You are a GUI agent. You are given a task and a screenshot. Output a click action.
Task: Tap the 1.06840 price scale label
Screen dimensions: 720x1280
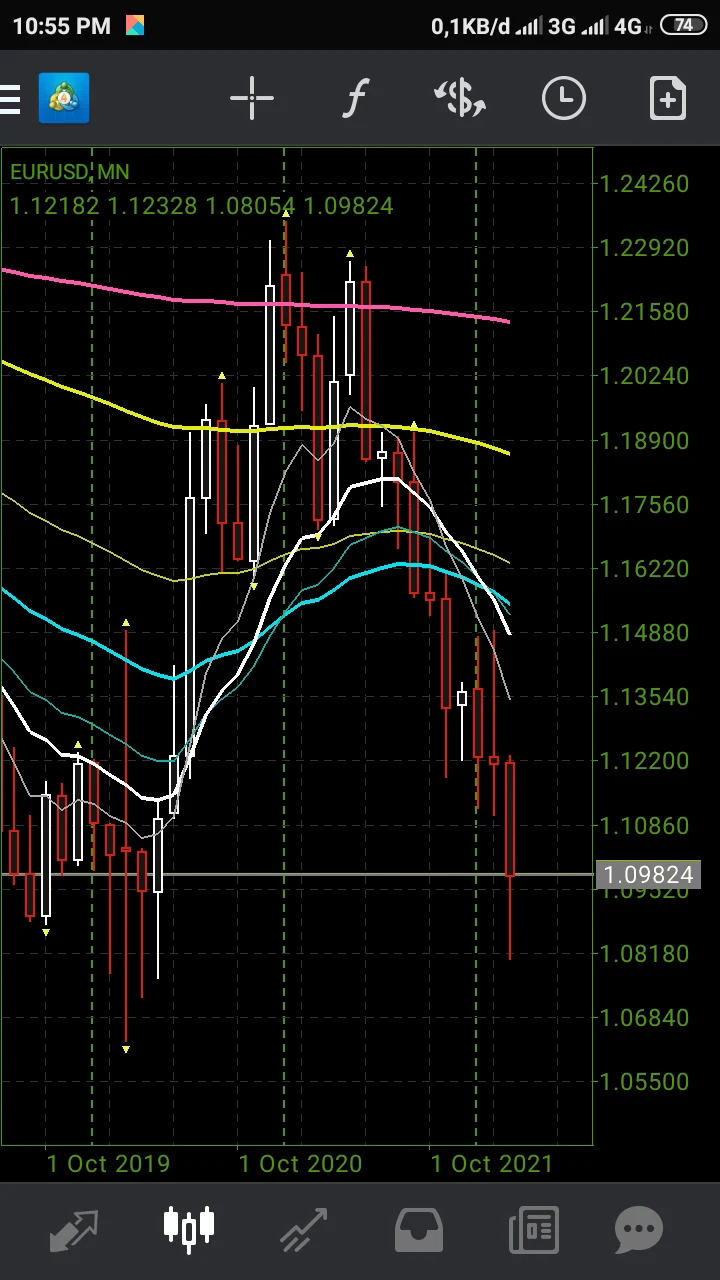tap(645, 1018)
